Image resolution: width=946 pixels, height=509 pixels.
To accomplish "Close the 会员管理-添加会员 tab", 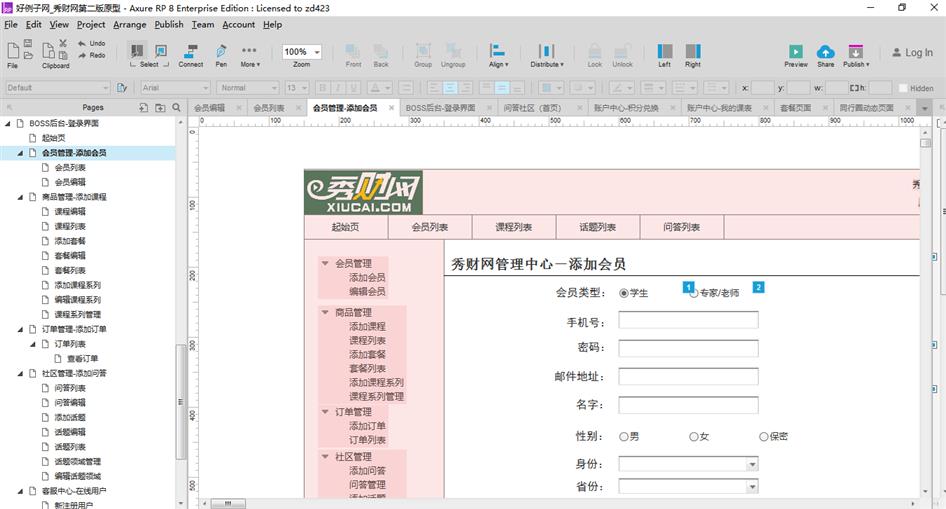I will (391, 108).
